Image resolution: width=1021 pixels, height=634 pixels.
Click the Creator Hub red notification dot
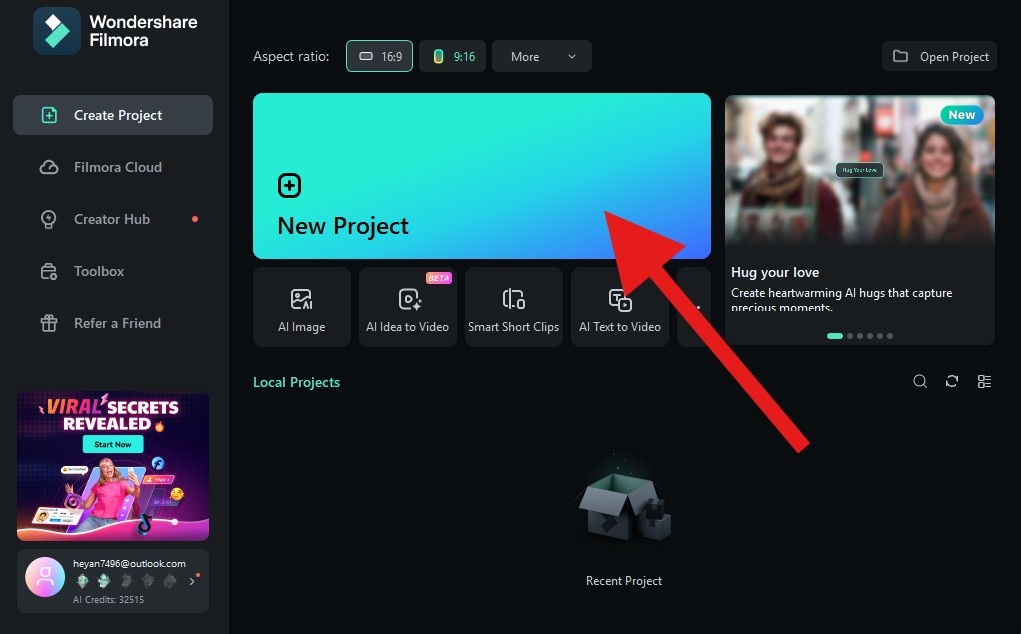coord(195,219)
